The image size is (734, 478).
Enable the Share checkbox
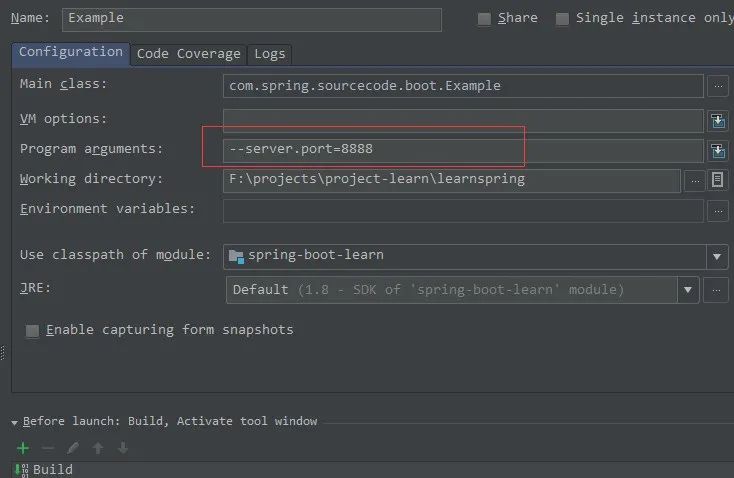(485, 19)
